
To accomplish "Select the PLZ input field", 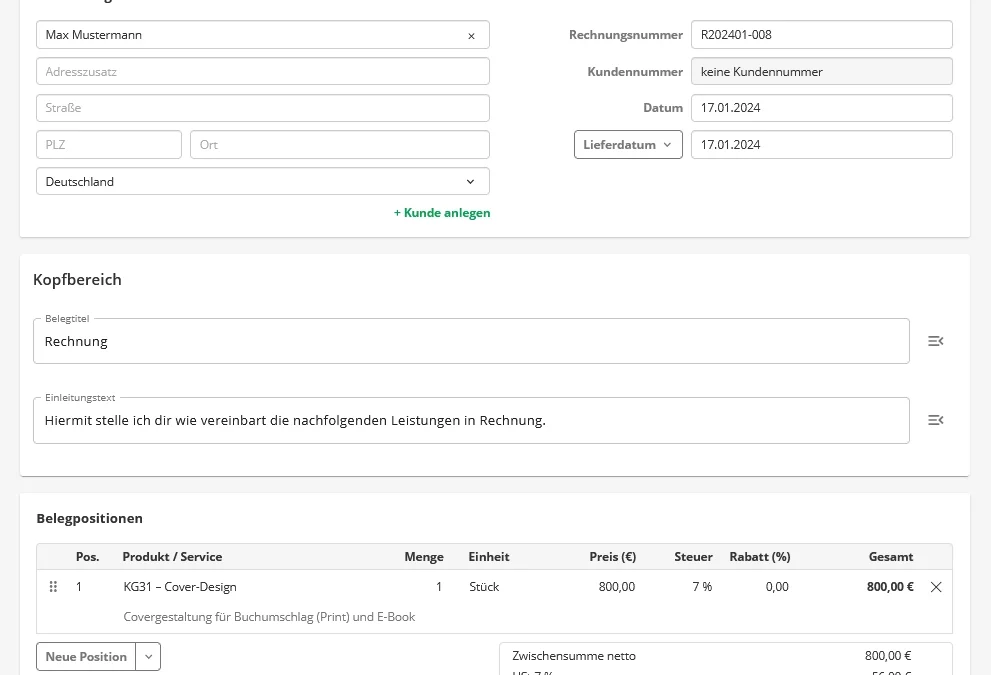I will pos(109,145).
